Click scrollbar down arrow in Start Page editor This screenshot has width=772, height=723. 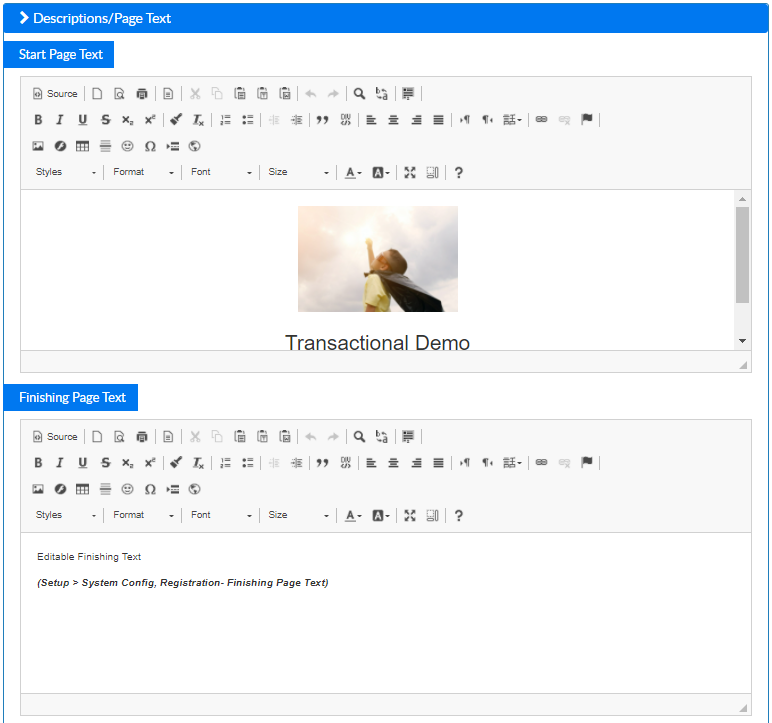point(742,341)
